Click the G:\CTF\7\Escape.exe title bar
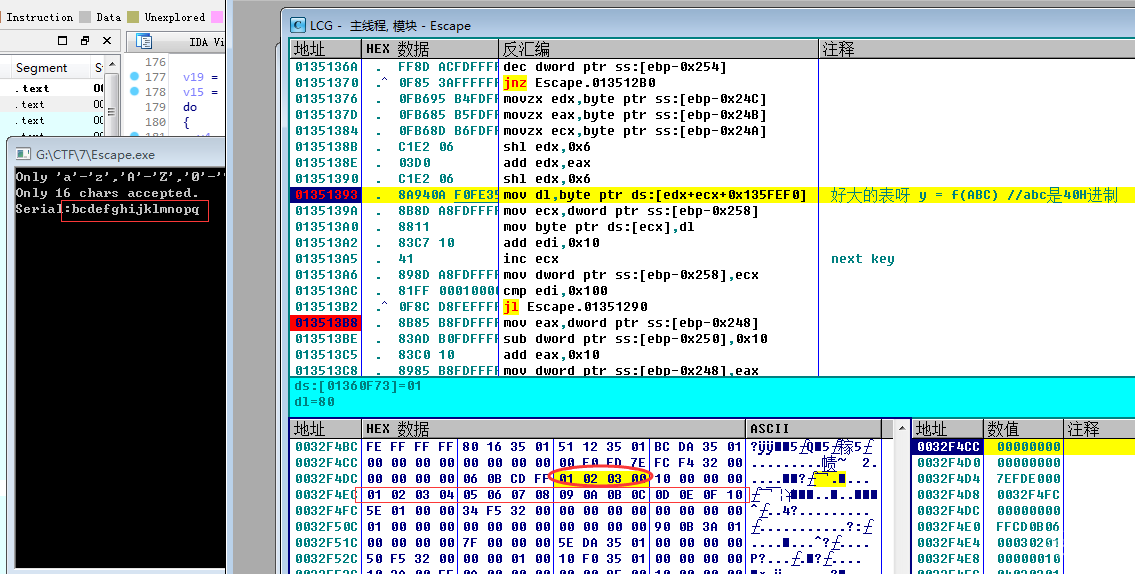The height and width of the screenshot is (574, 1135). [x=96, y=155]
